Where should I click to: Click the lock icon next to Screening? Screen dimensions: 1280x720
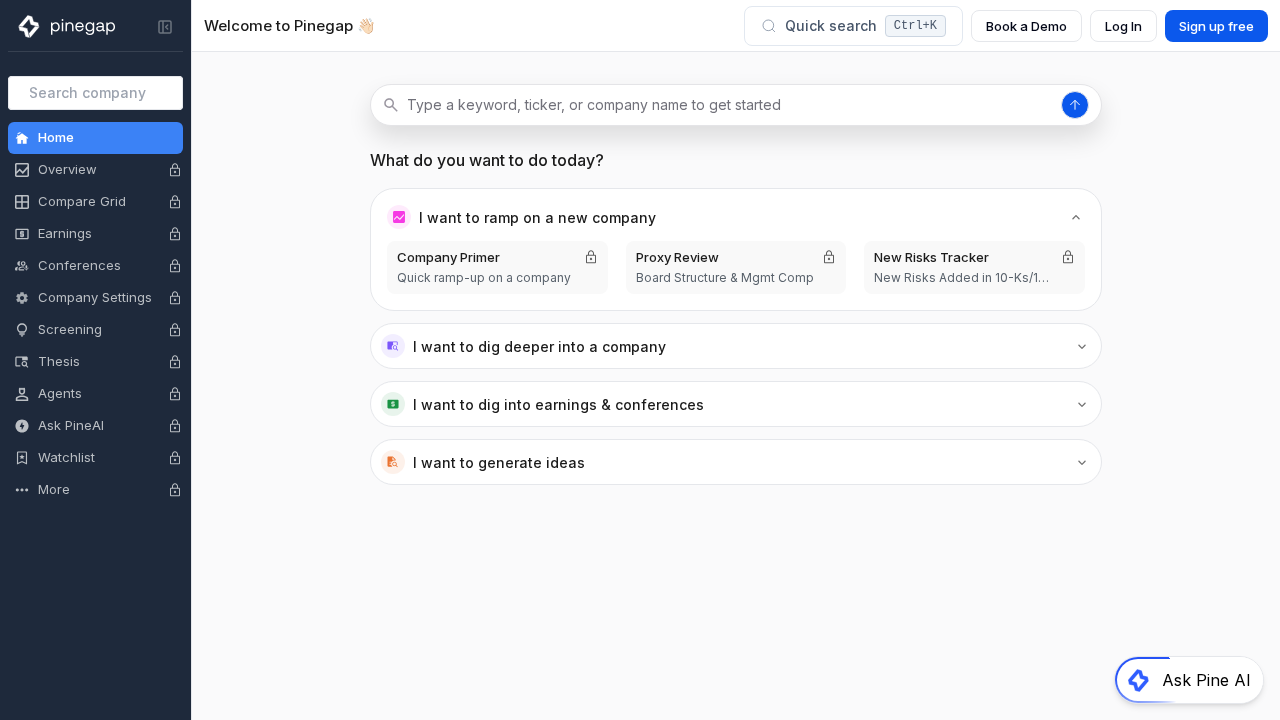tap(175, 330)
